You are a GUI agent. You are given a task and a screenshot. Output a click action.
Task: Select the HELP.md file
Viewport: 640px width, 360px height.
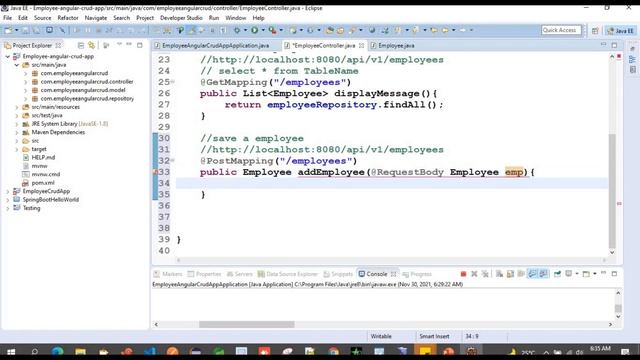tap(43, 158)
